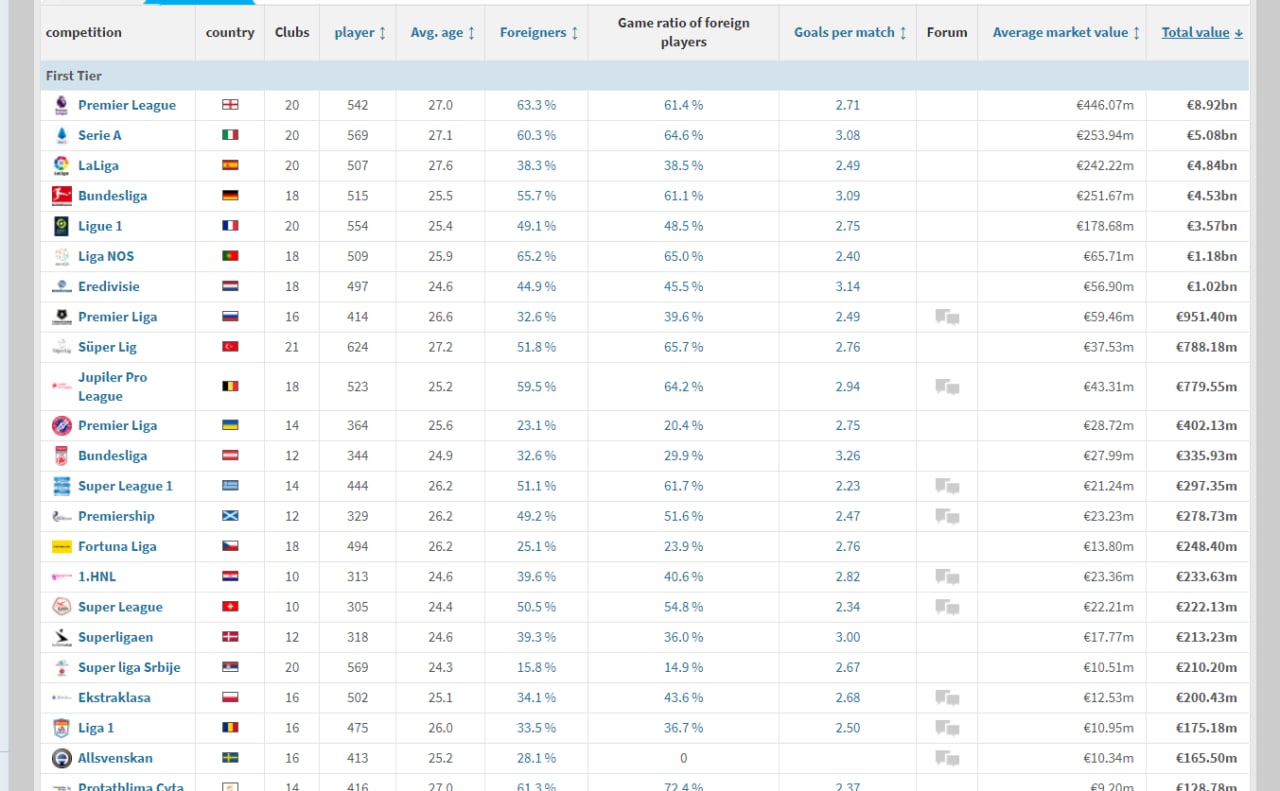The image size is (1280, 791).
Task: Open the Fortuna Liga link
Action: 117,546
